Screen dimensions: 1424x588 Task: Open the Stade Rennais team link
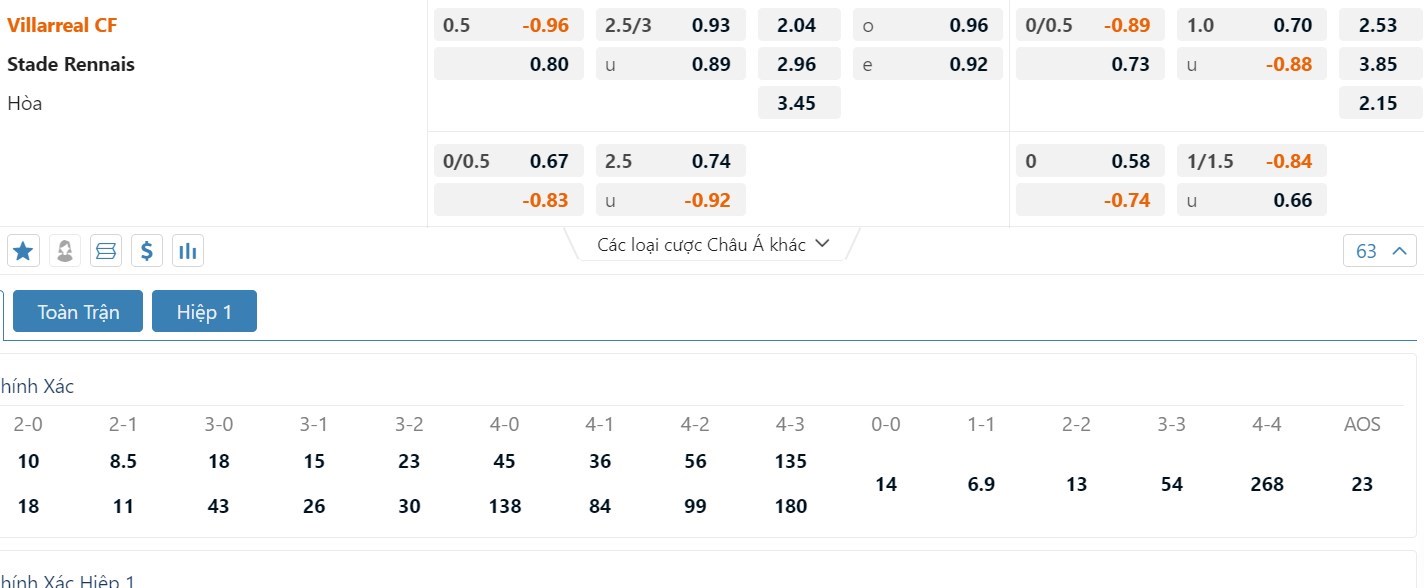[x=71, y=64]
